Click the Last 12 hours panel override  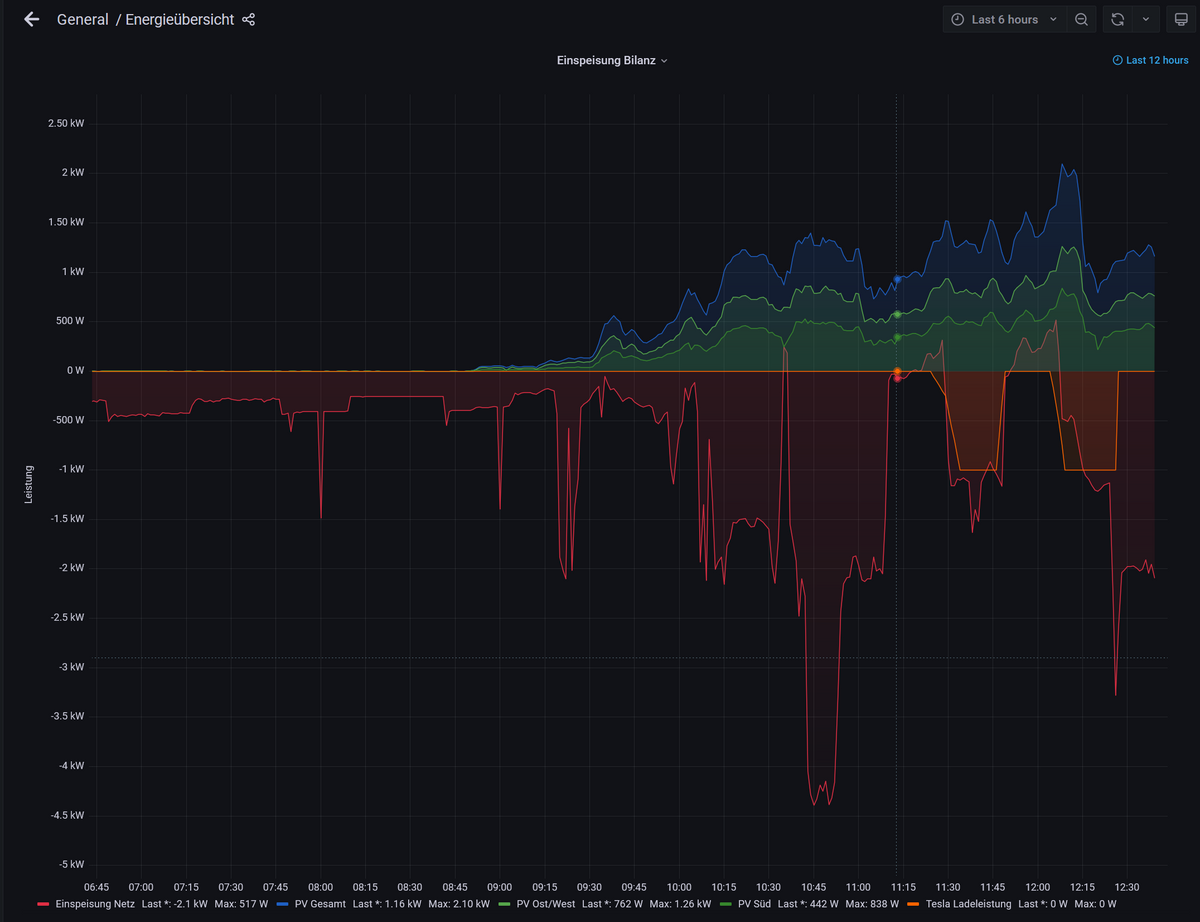coord(1156,60)
